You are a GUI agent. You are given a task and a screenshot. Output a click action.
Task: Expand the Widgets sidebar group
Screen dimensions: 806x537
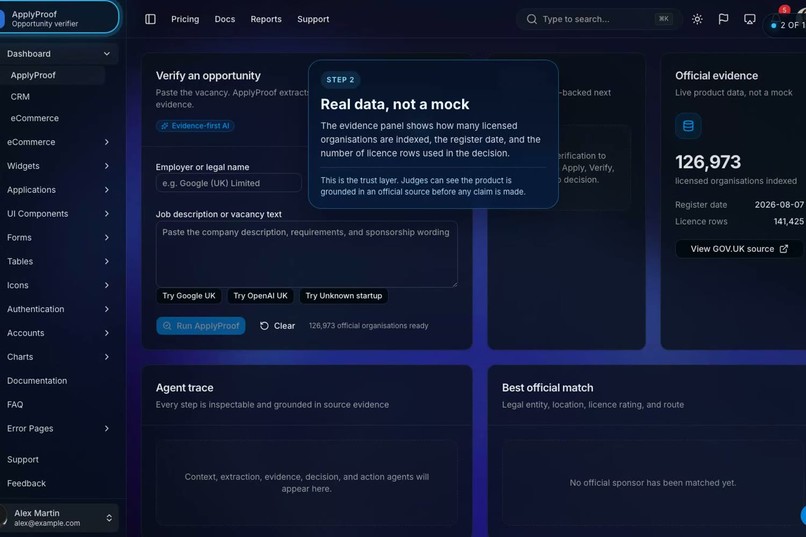click(59, 166)
